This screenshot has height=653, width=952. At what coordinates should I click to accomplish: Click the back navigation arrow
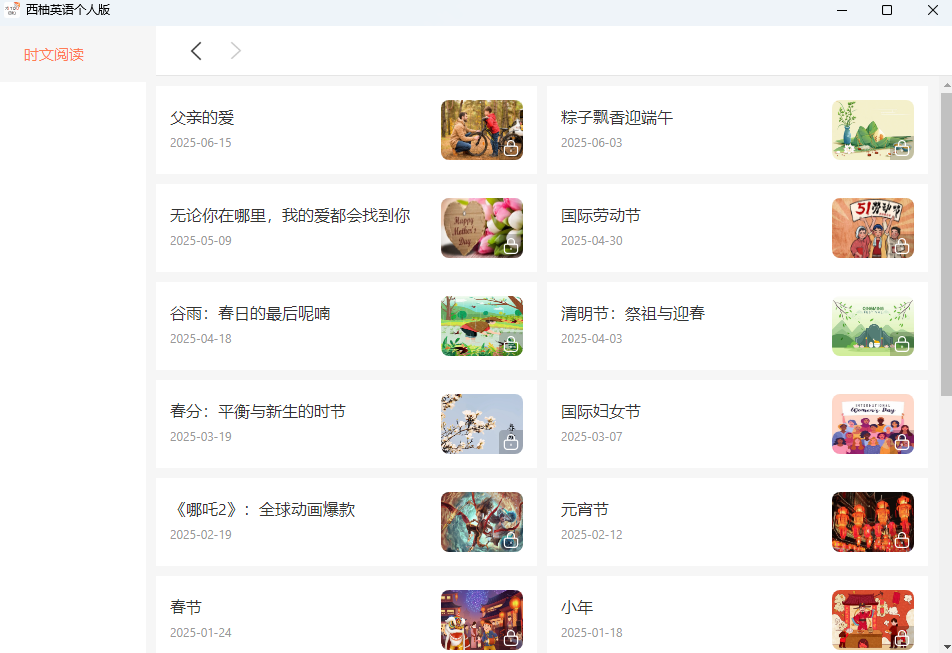[196, 50]
